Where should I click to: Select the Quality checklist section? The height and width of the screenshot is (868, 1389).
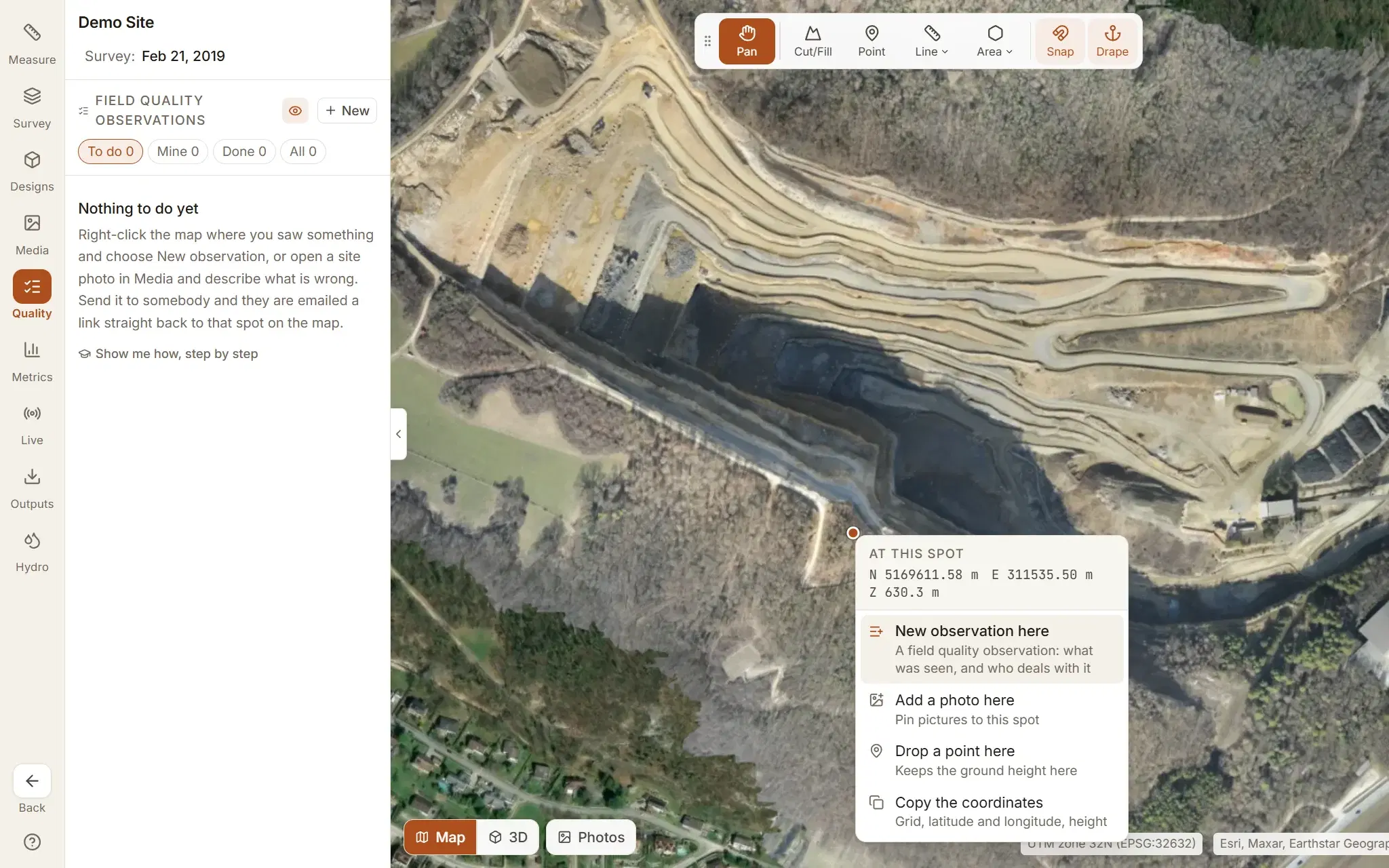click(32, 295)
